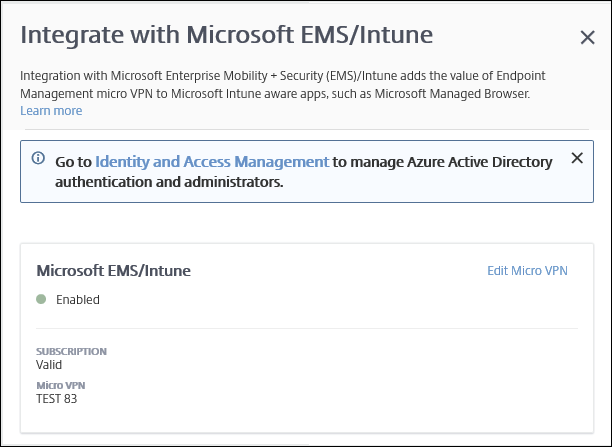This screenshot has height=447, width=612.
Task: Click the Edit Micro VPN link
Action: (527, 271)
